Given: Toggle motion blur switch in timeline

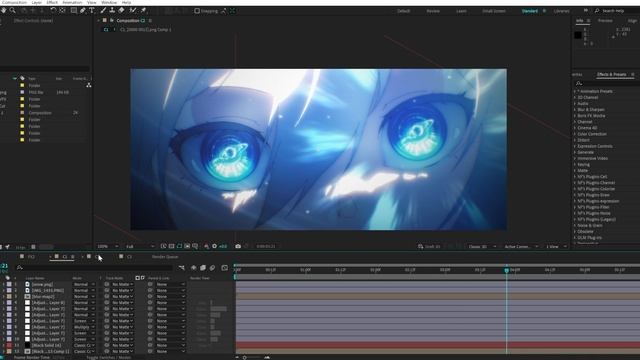Looking at the screenshot, I should [212, 268].
